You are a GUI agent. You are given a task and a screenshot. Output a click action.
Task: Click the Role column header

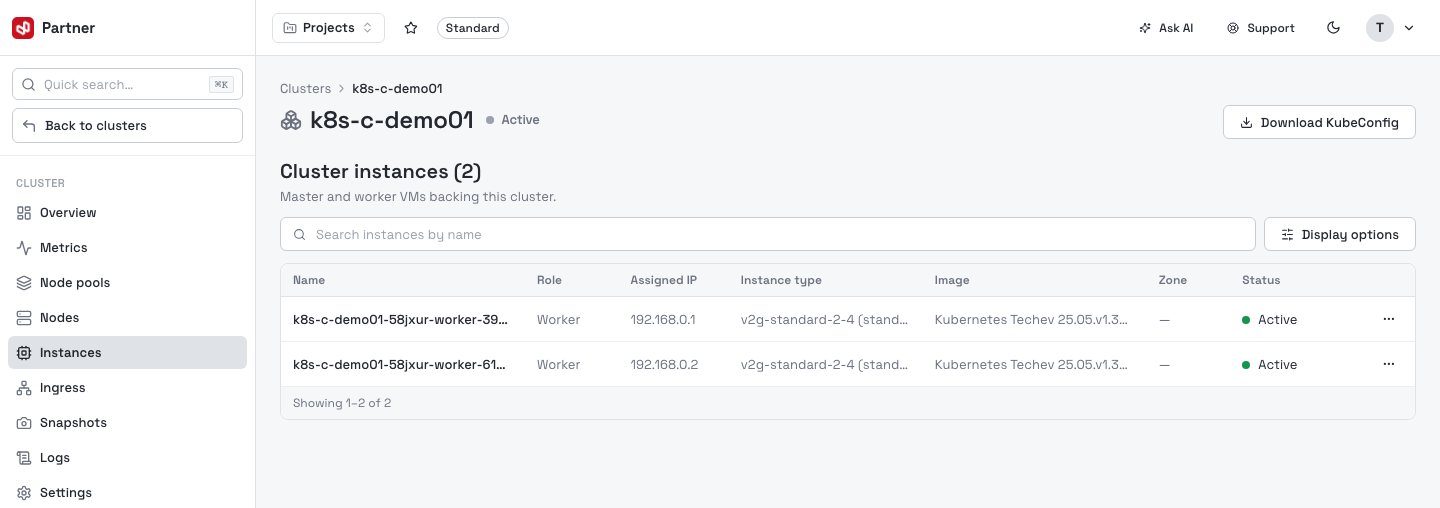pyautogui.click(x=549, y=280)
